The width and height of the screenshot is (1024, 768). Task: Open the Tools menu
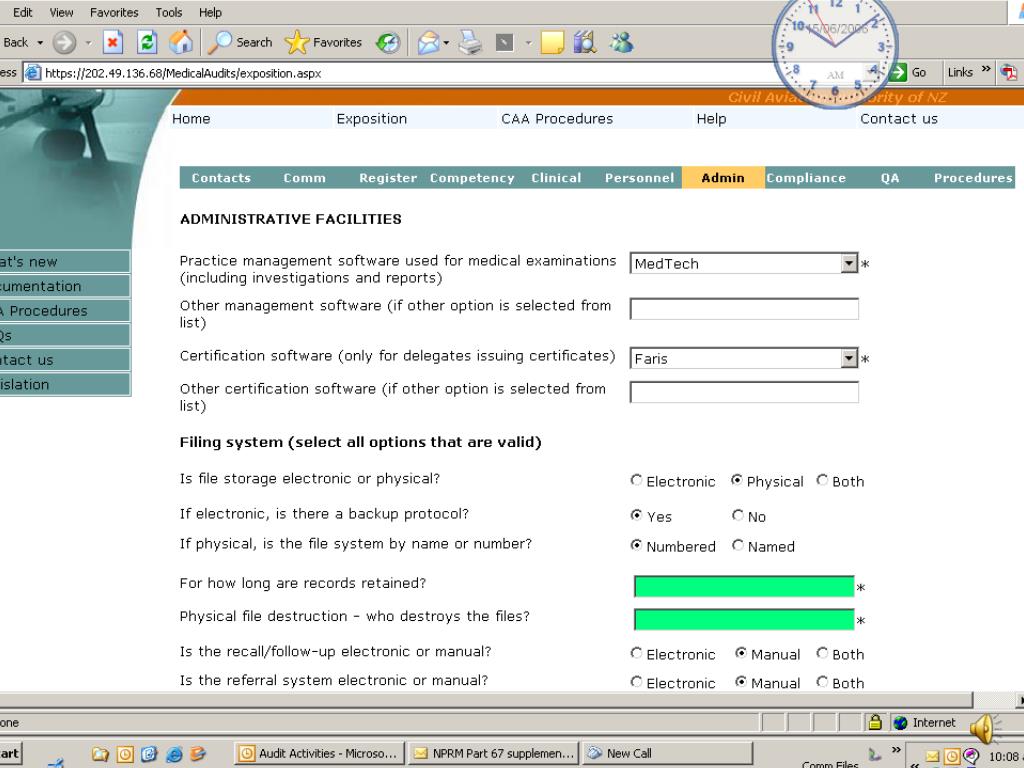click(x=168, y=12)
